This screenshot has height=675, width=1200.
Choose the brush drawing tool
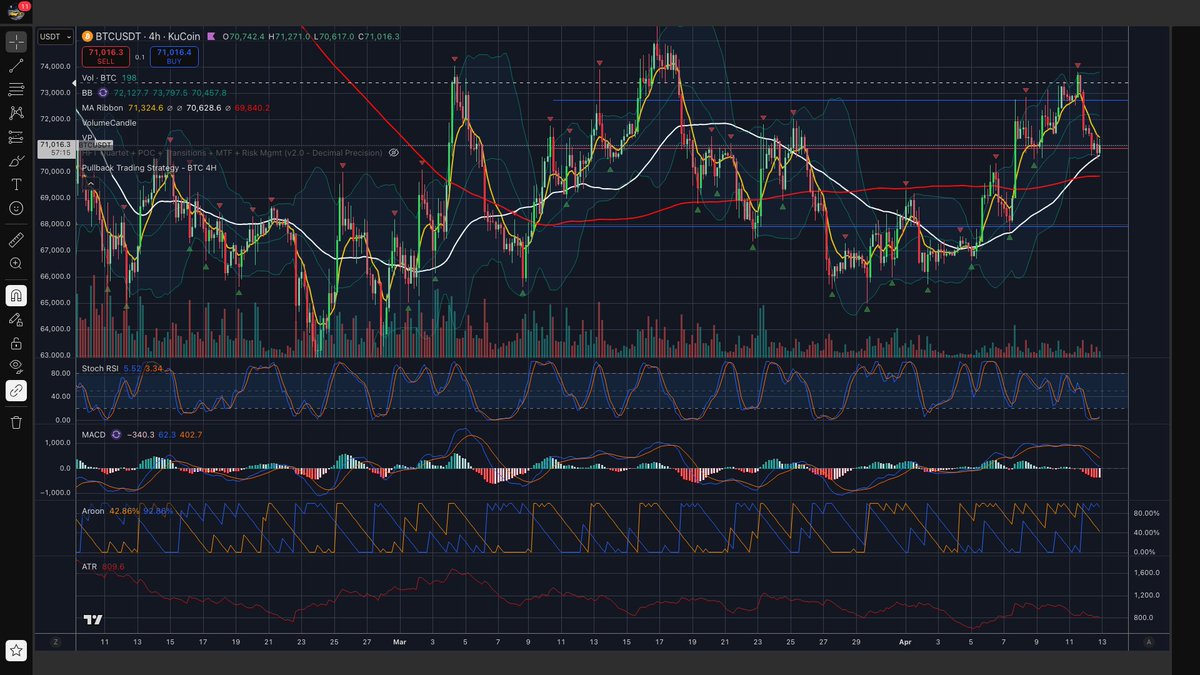(16, 161)
